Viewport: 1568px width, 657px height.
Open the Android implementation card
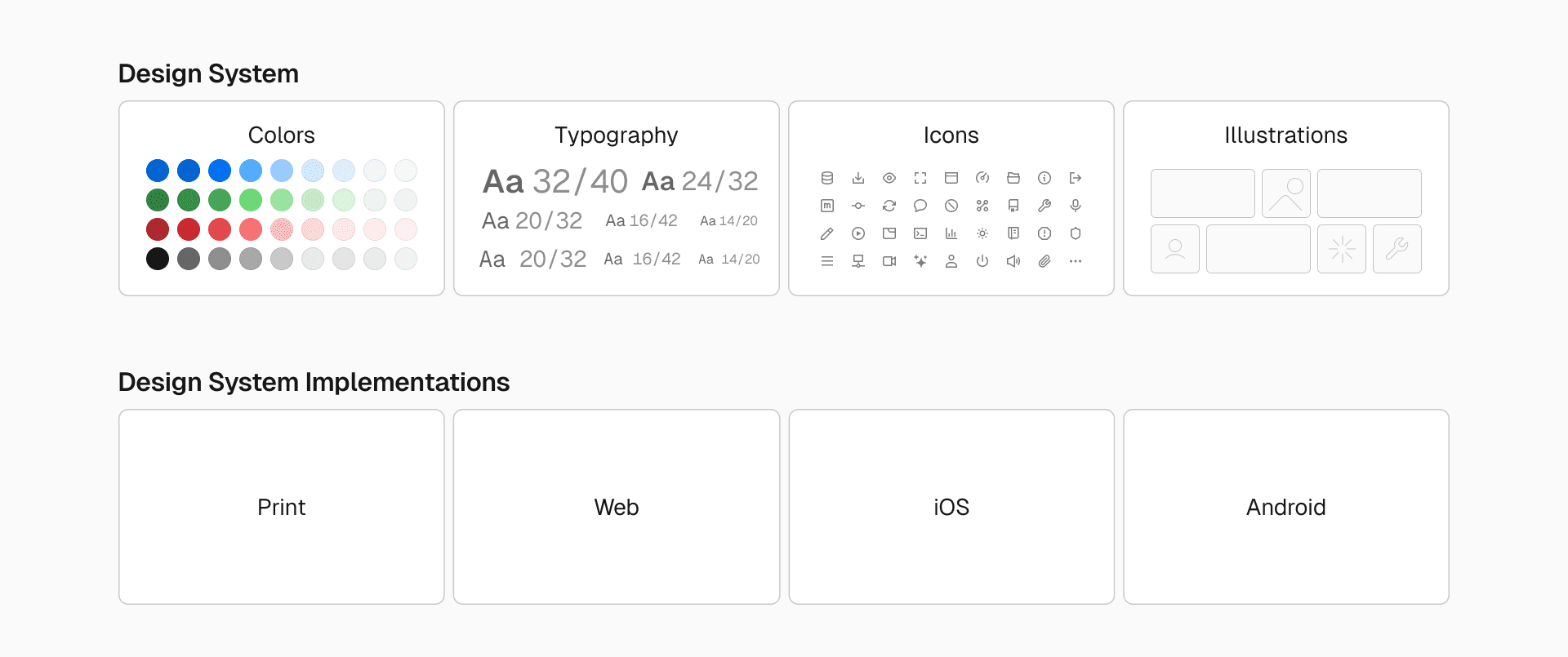[x=1286, y=507]
